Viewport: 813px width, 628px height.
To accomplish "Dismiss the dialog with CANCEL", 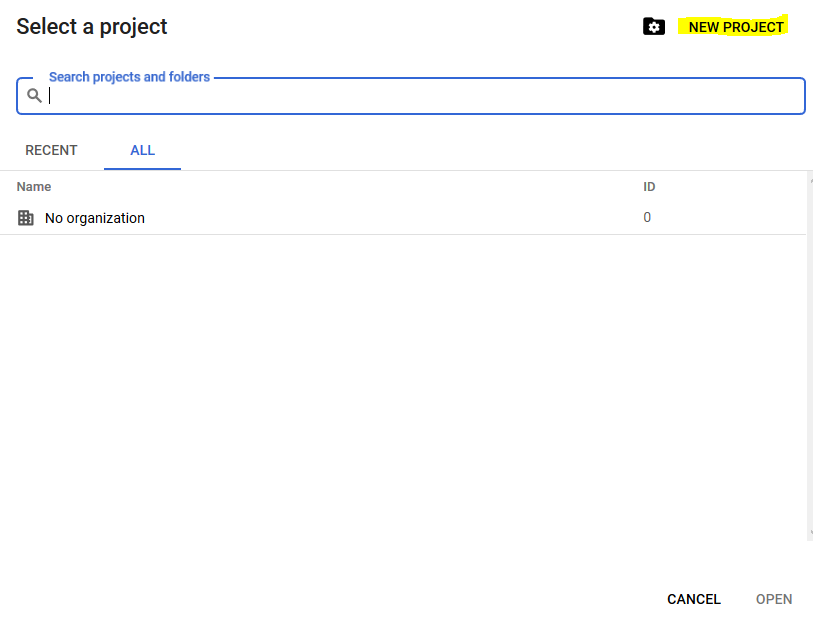I will pos(694,599).
